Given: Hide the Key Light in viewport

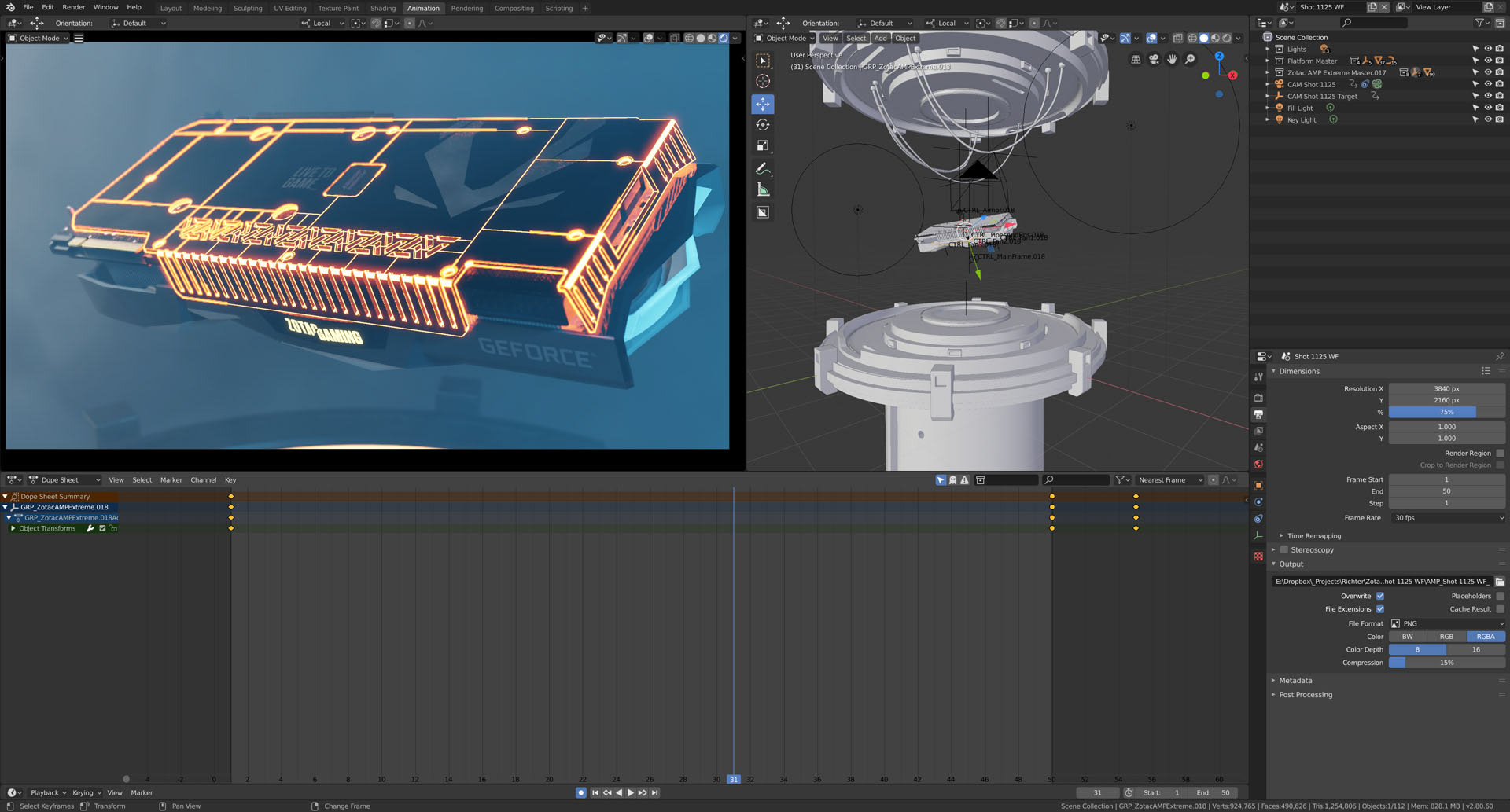Looking at the screenshot, I should [1488, 119].
